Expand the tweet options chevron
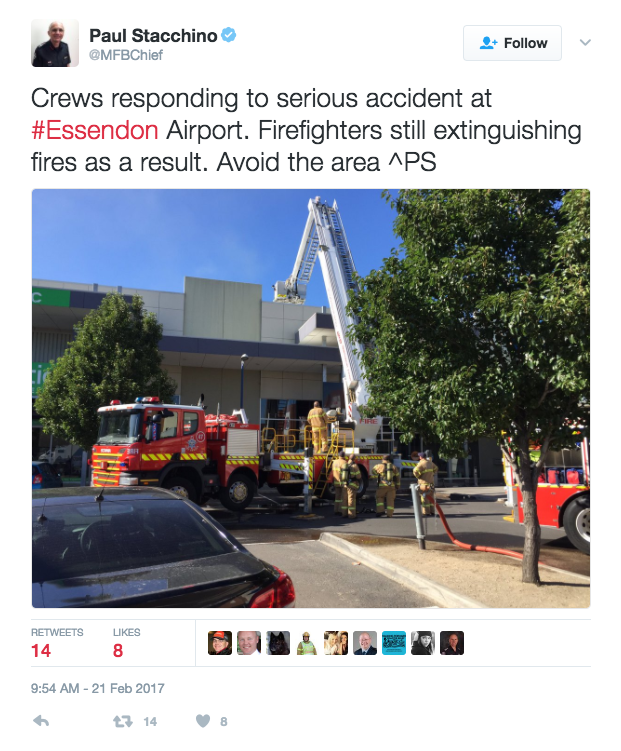Viewport: 621px width, 751px height. 585,43
